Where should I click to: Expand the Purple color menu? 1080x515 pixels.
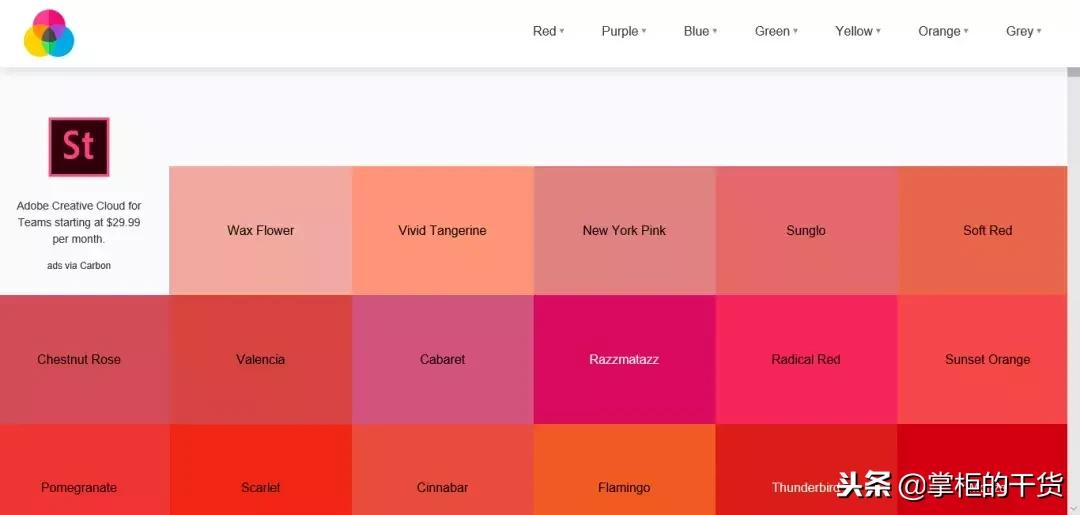(x=623, y=31)
